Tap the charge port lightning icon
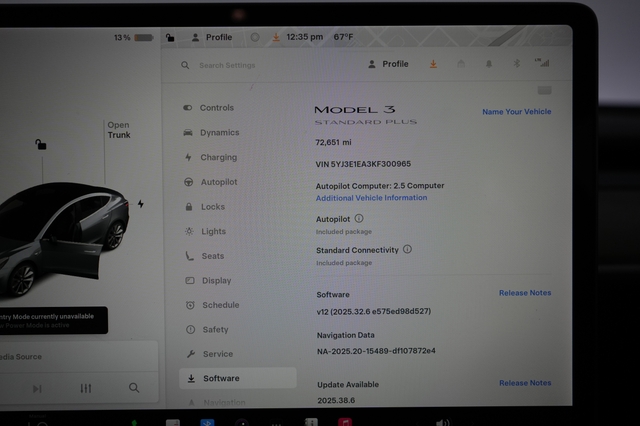Image resolution: width=640 pixels, height=426 pixels. point(140,204)
